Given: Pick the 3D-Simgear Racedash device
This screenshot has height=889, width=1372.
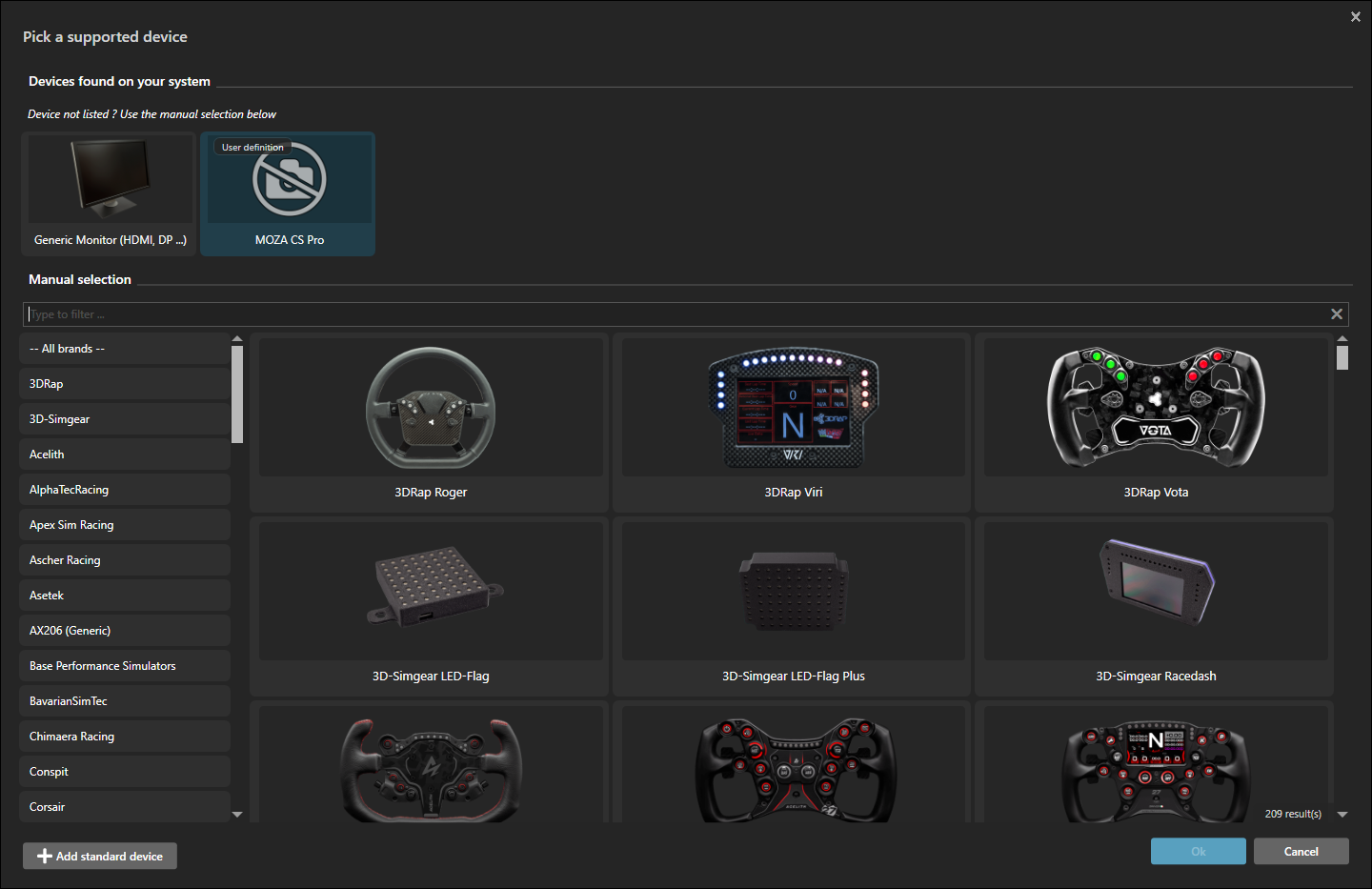Looking at the screenshot, I should point(1154,606).
